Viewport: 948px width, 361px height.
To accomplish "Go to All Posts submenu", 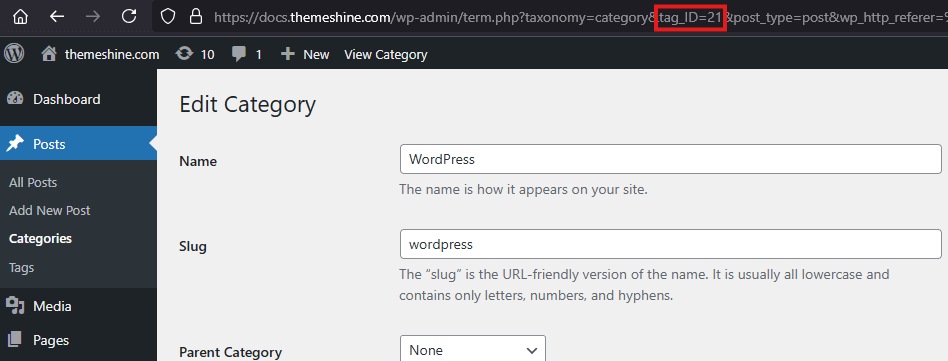I will tap(33, 183).
